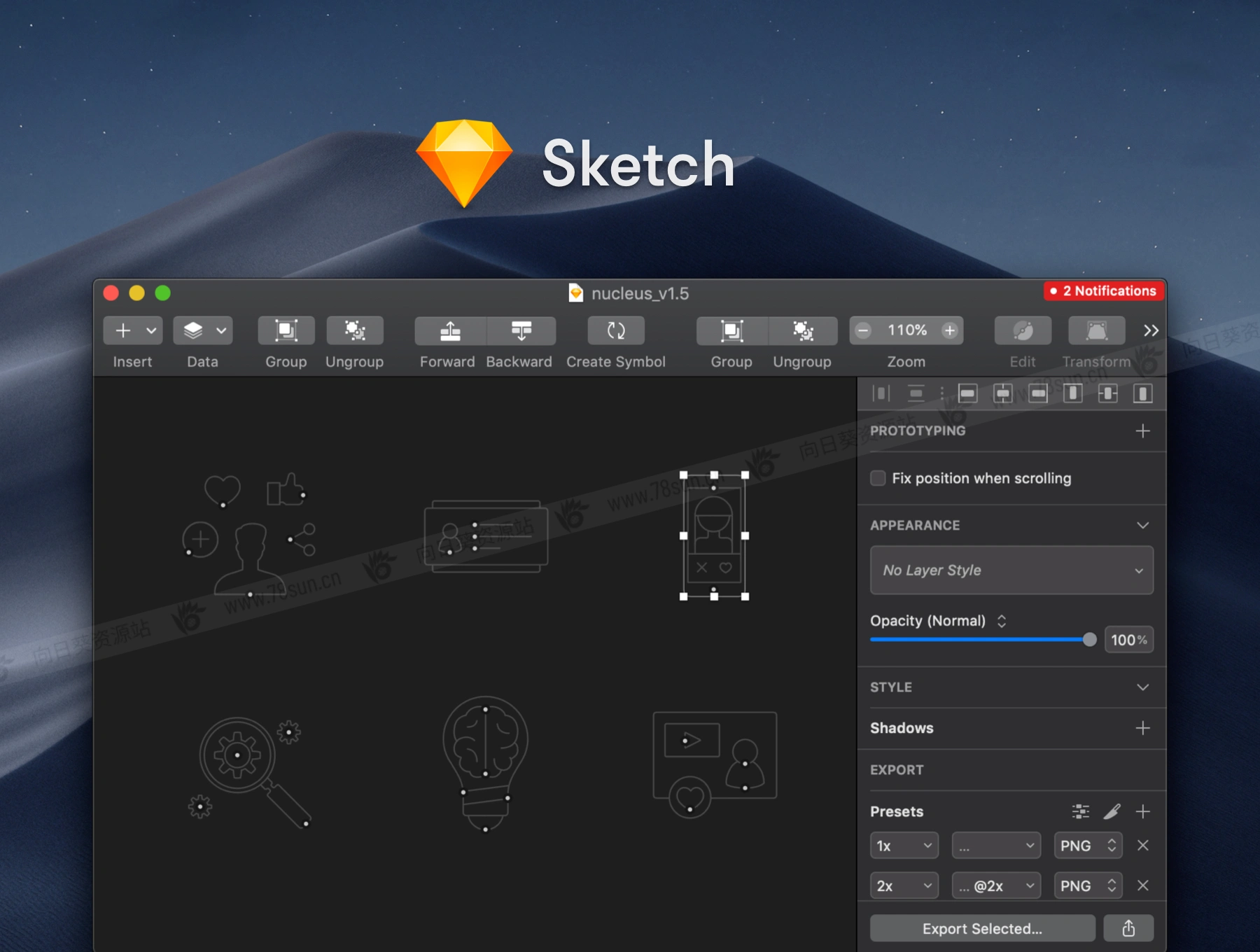Enable Fix position when scrolling
The width and height of the screenshot is (1260, 952).
point(878,478)
